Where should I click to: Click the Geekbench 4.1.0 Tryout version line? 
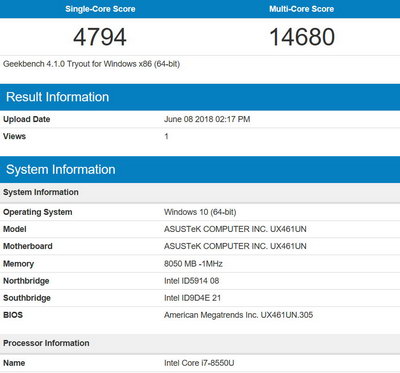[x=91, y=64]
